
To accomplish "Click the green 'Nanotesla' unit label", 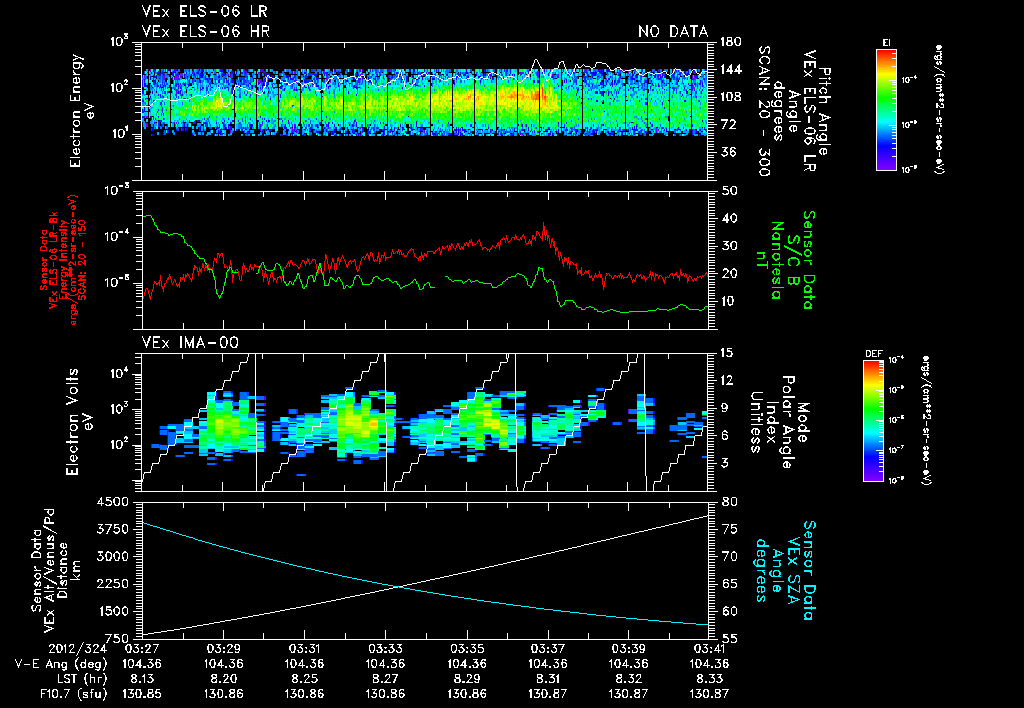I will click(777, 259).
